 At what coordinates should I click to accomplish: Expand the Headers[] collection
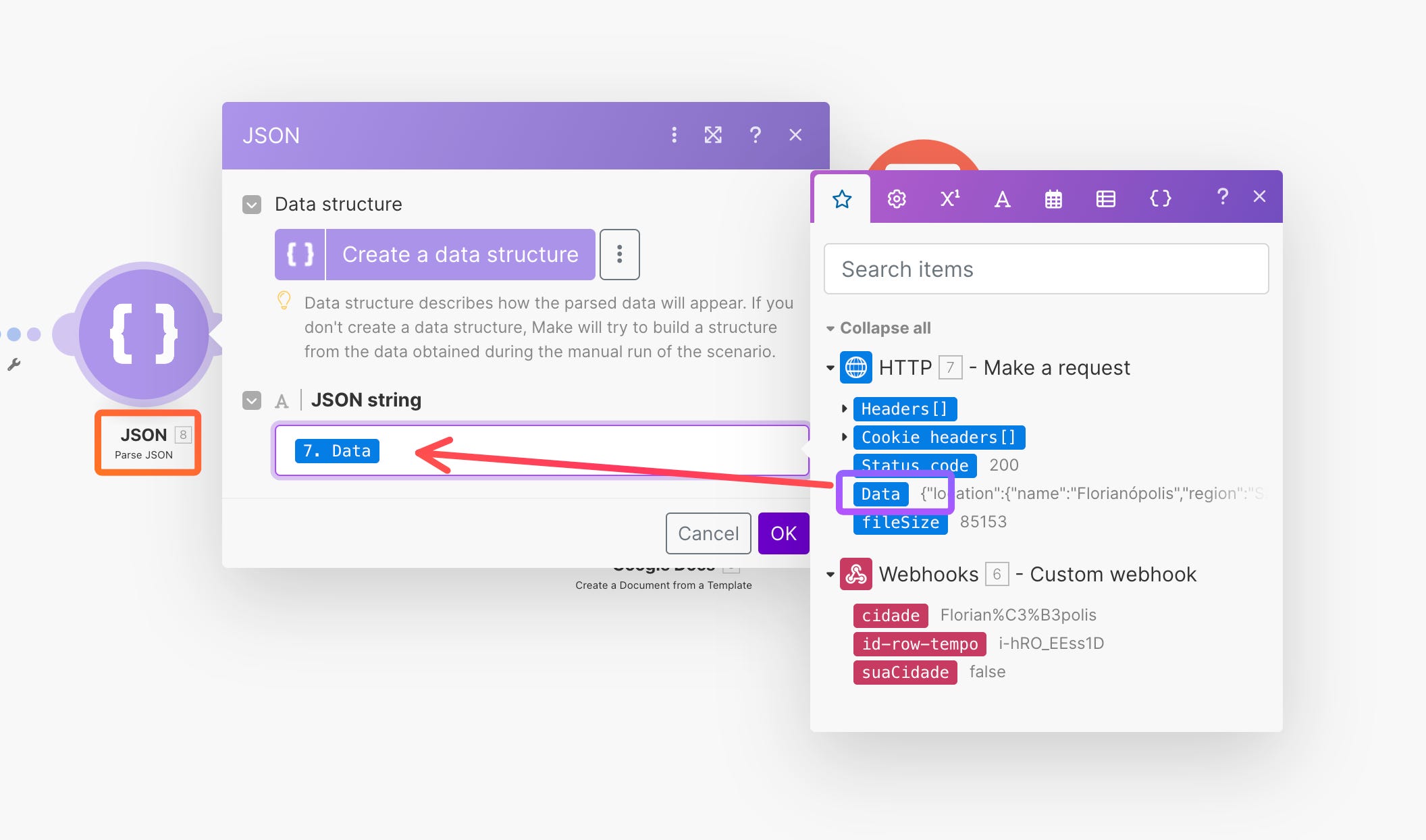844,409
